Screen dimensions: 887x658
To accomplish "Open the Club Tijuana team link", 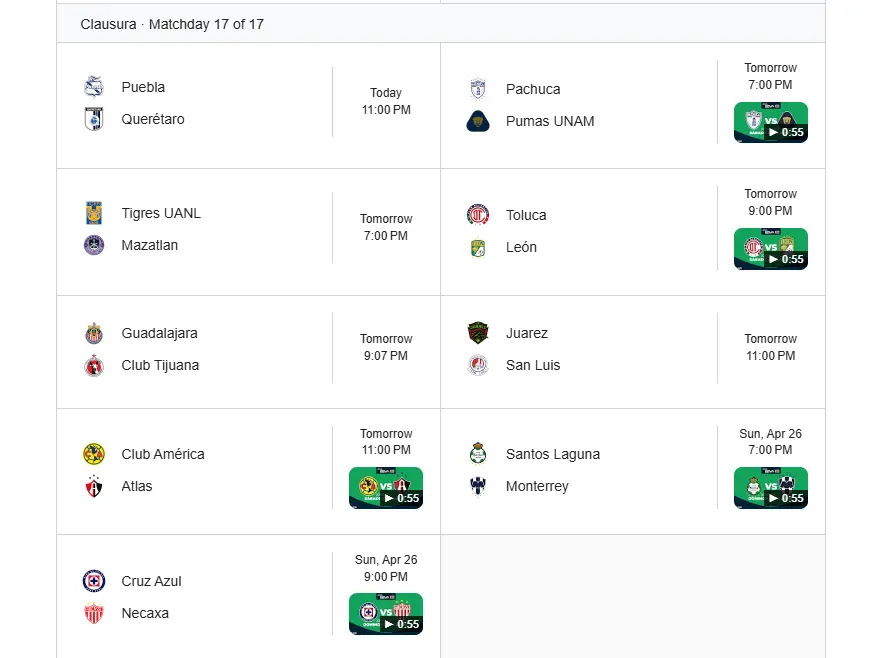I will pos(160,365).
